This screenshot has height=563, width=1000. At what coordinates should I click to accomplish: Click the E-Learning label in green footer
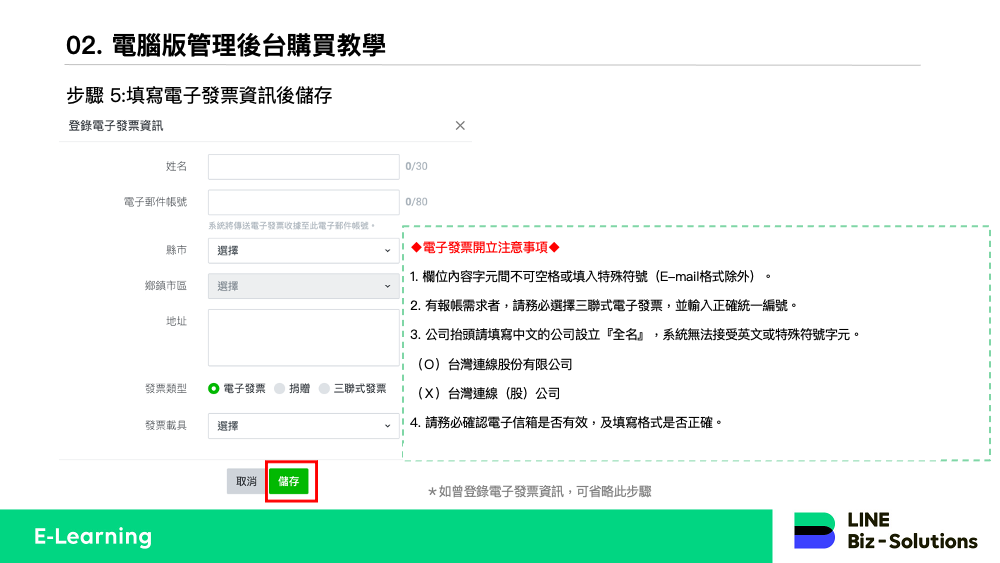93,537
